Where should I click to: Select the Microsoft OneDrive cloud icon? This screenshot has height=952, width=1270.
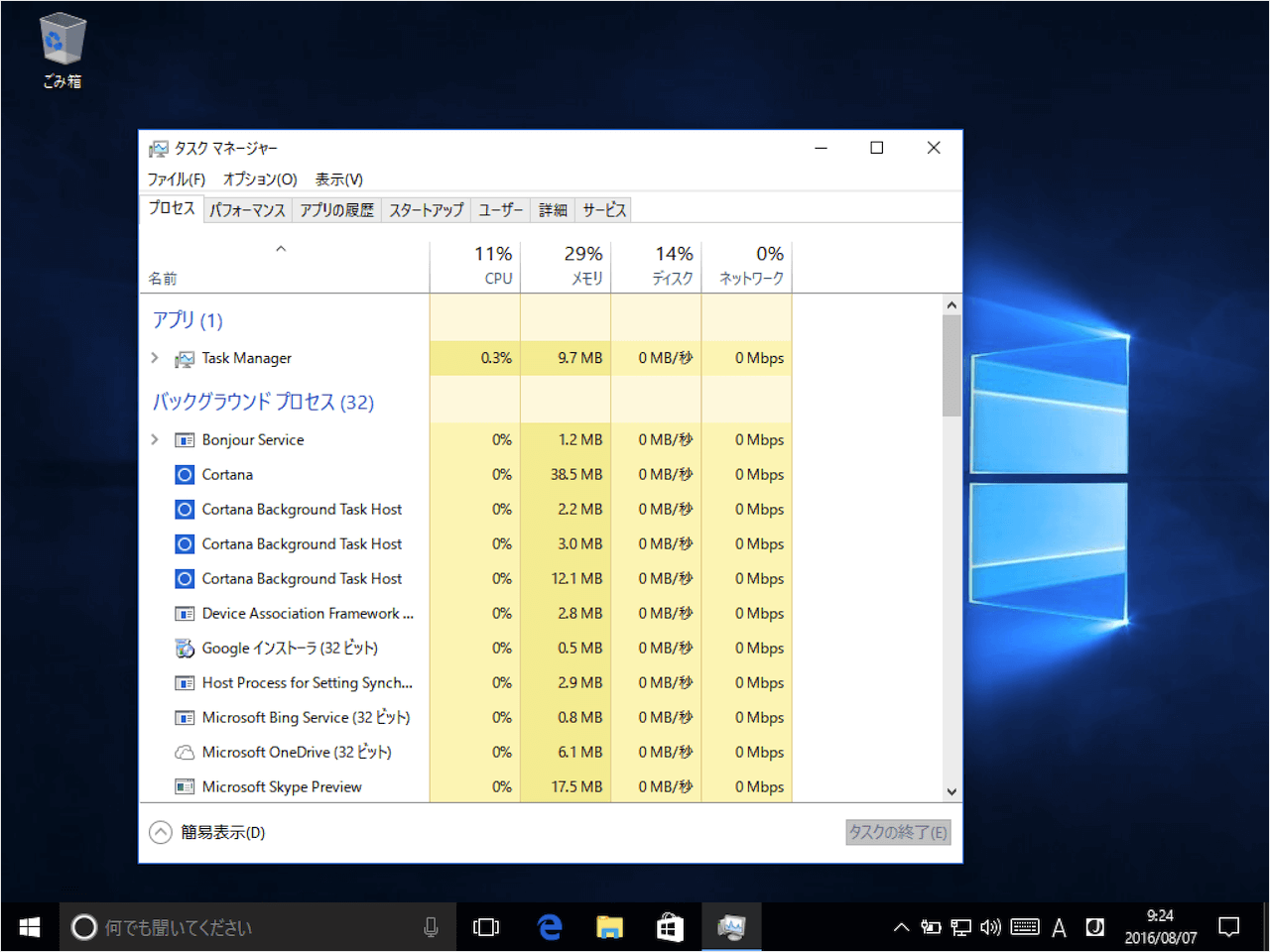185,752
